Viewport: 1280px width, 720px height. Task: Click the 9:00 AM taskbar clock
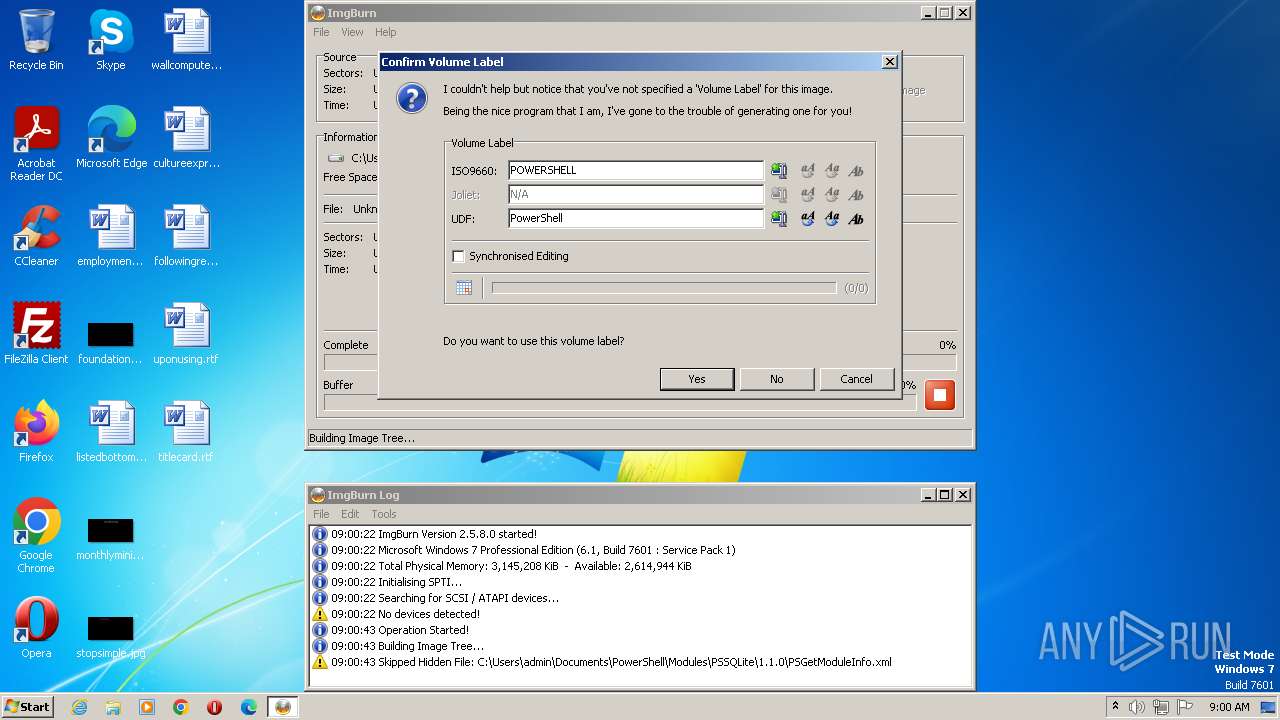(1229, 707)
